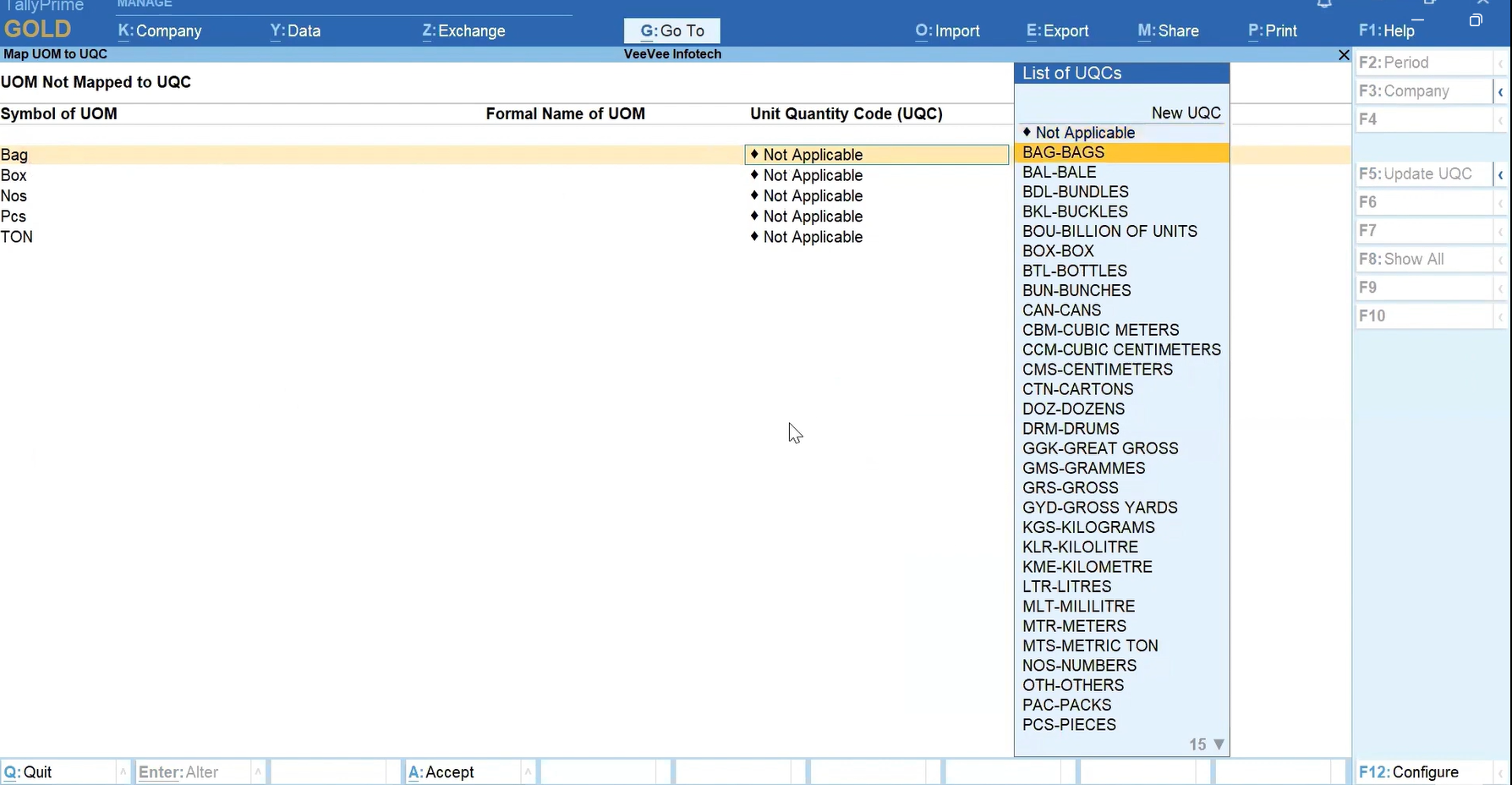1512x785 pixels.
Task: Click the UQC field for Bag
Action: [876, 155]
